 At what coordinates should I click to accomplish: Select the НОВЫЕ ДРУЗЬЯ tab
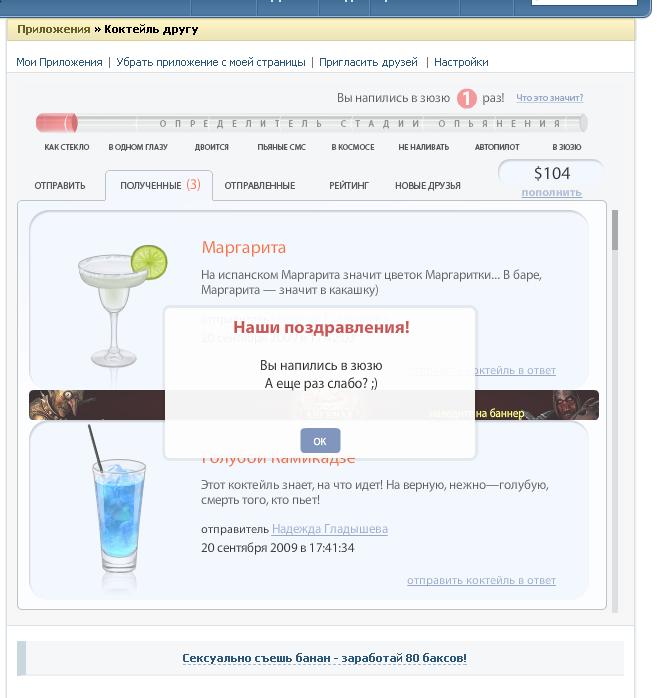(428, 186)
